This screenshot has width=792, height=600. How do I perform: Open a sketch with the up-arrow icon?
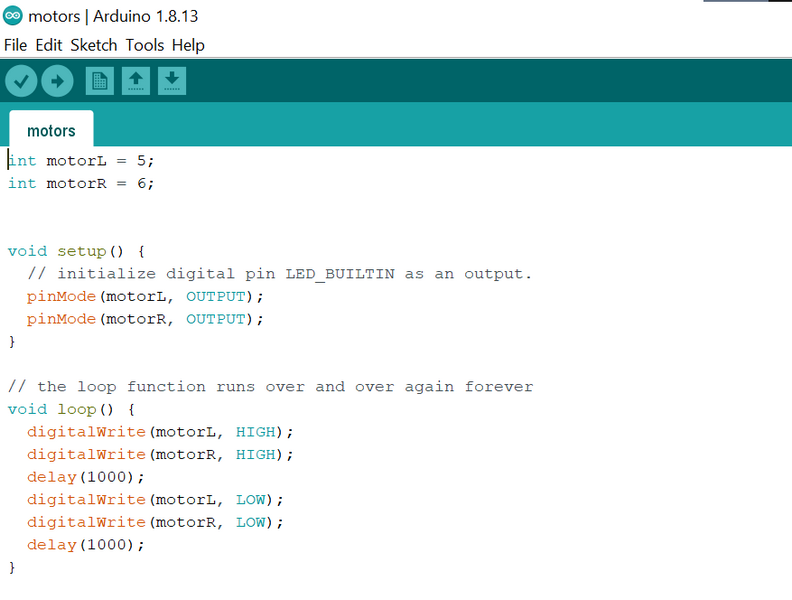tap(136, 81)
